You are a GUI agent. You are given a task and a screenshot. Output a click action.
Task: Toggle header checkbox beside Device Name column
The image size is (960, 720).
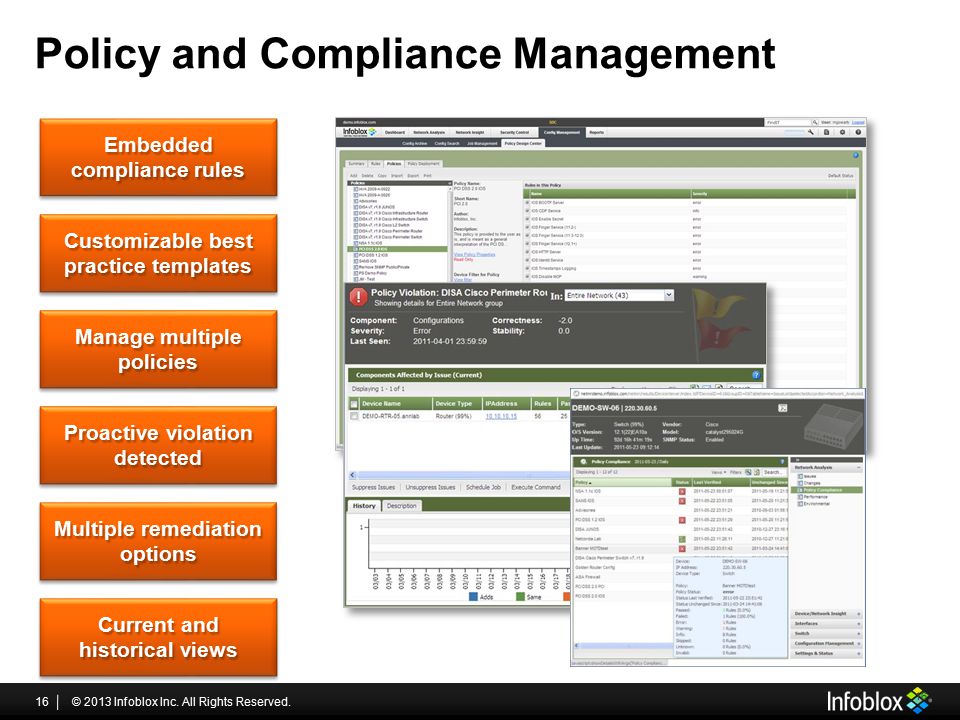[x=354, y=404]
